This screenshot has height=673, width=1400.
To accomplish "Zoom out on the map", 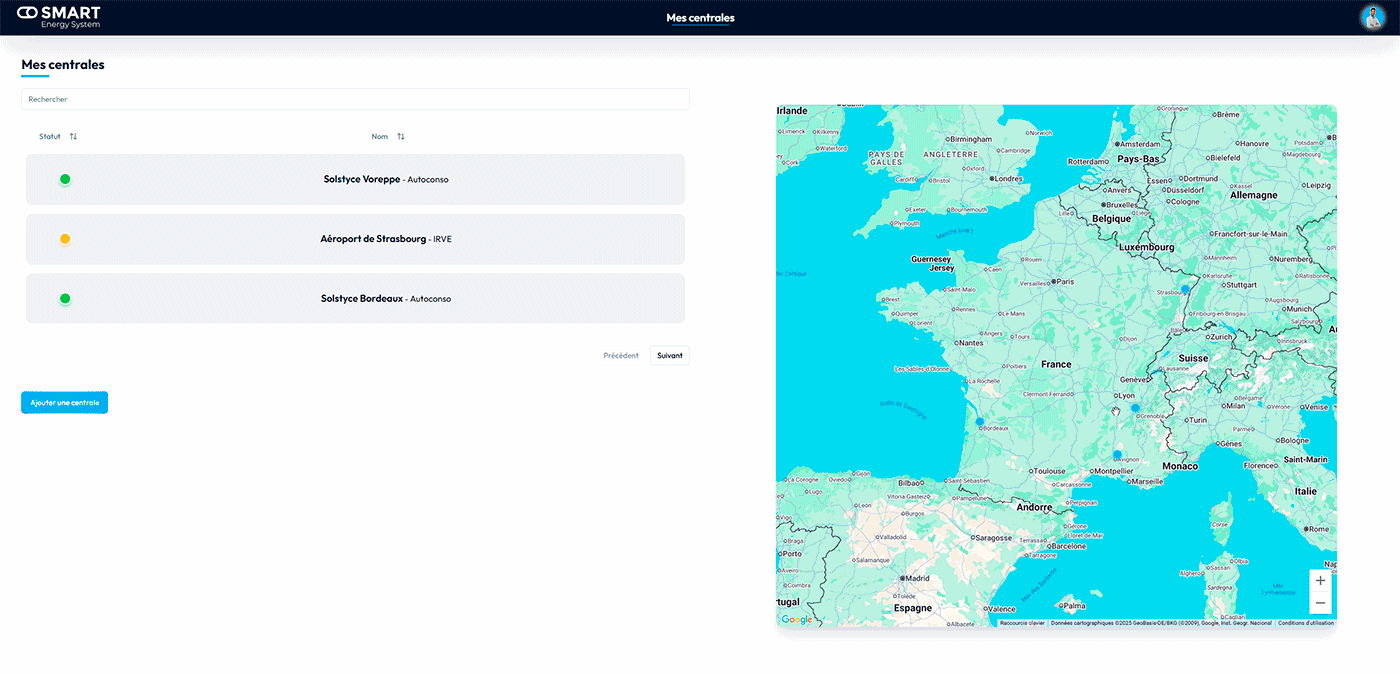I will coord(1320,603).
